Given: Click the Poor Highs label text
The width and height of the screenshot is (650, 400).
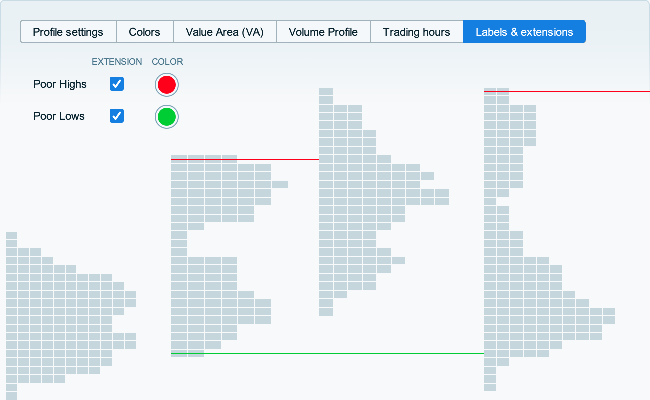Looking at the screenshot, I should coord(59,84).
